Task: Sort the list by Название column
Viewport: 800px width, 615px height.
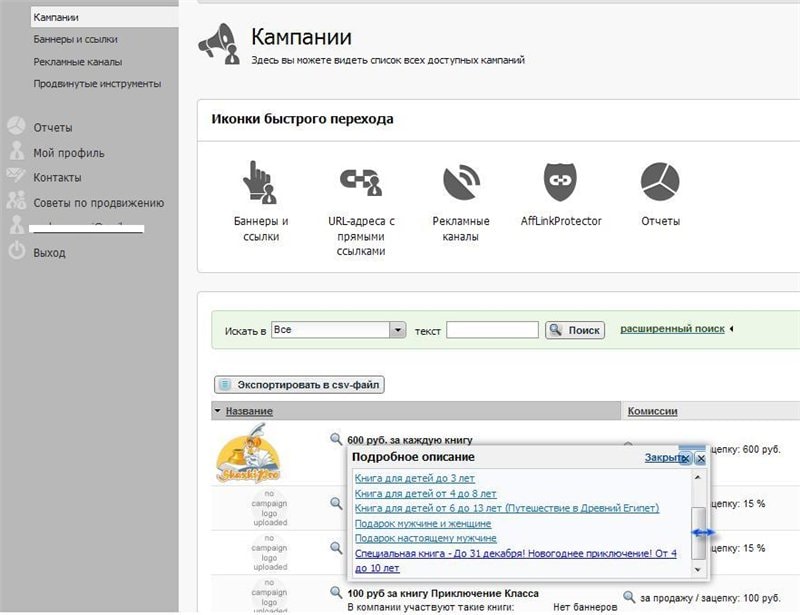Action: pos(249,411)
